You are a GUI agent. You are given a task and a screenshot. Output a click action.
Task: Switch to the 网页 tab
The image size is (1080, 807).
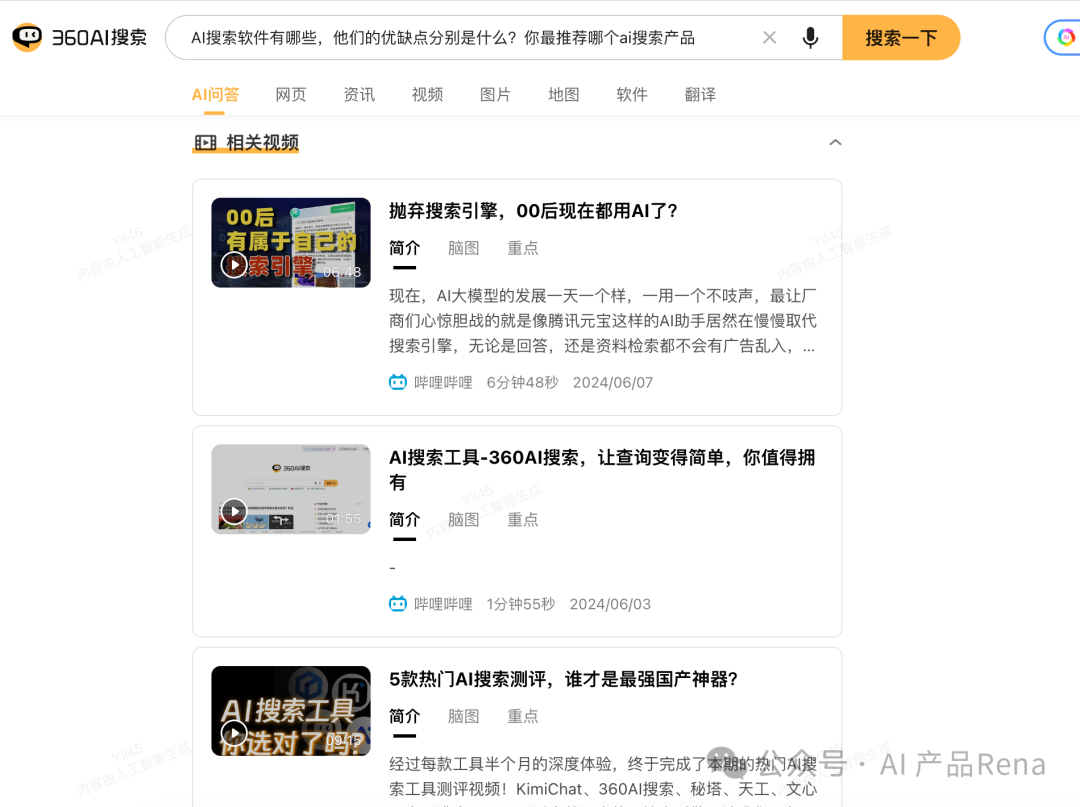pyautogui.click(x=291, y=94)
